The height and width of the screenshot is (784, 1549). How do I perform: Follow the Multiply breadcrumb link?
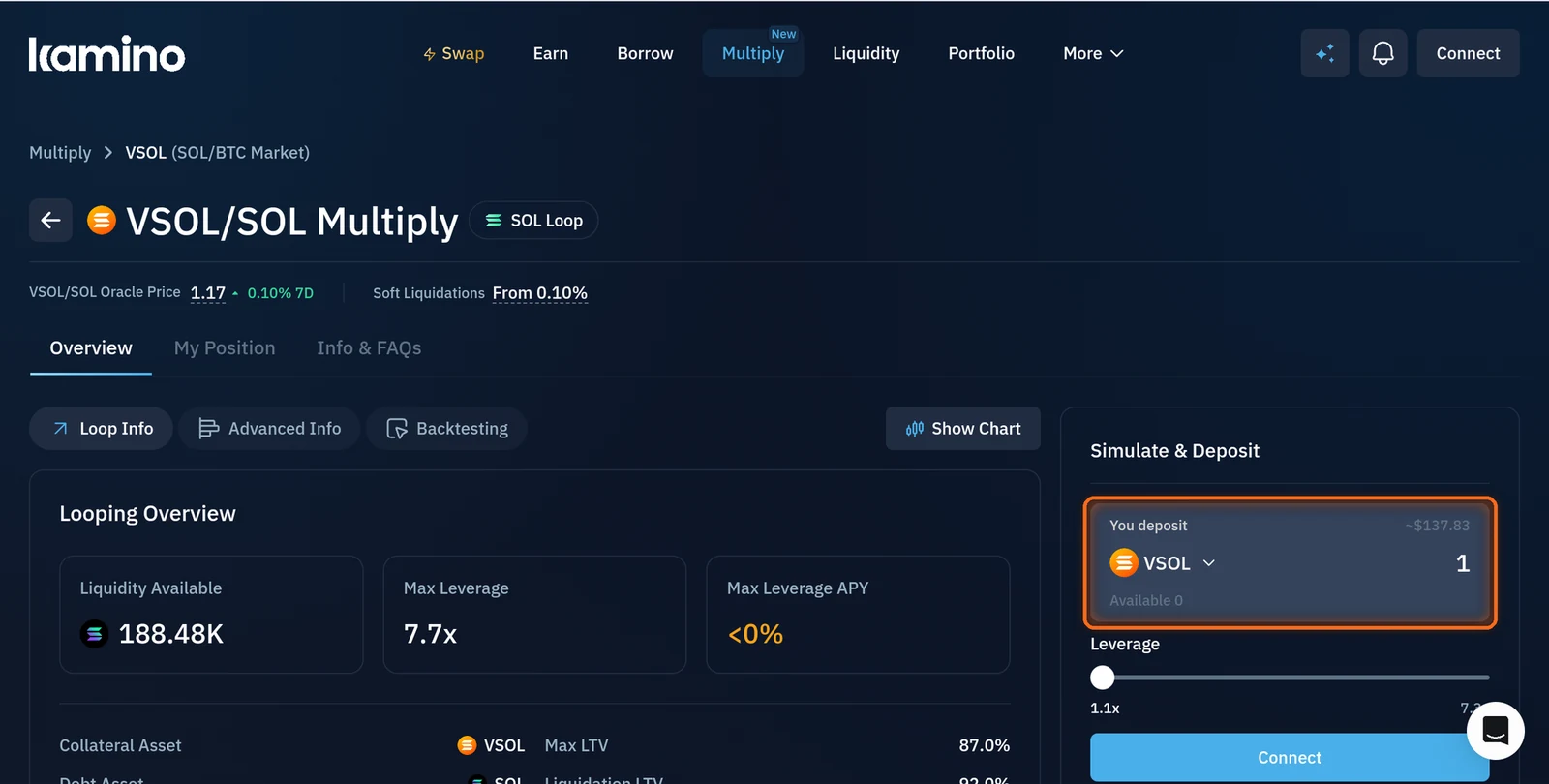(x=60, y=153)
